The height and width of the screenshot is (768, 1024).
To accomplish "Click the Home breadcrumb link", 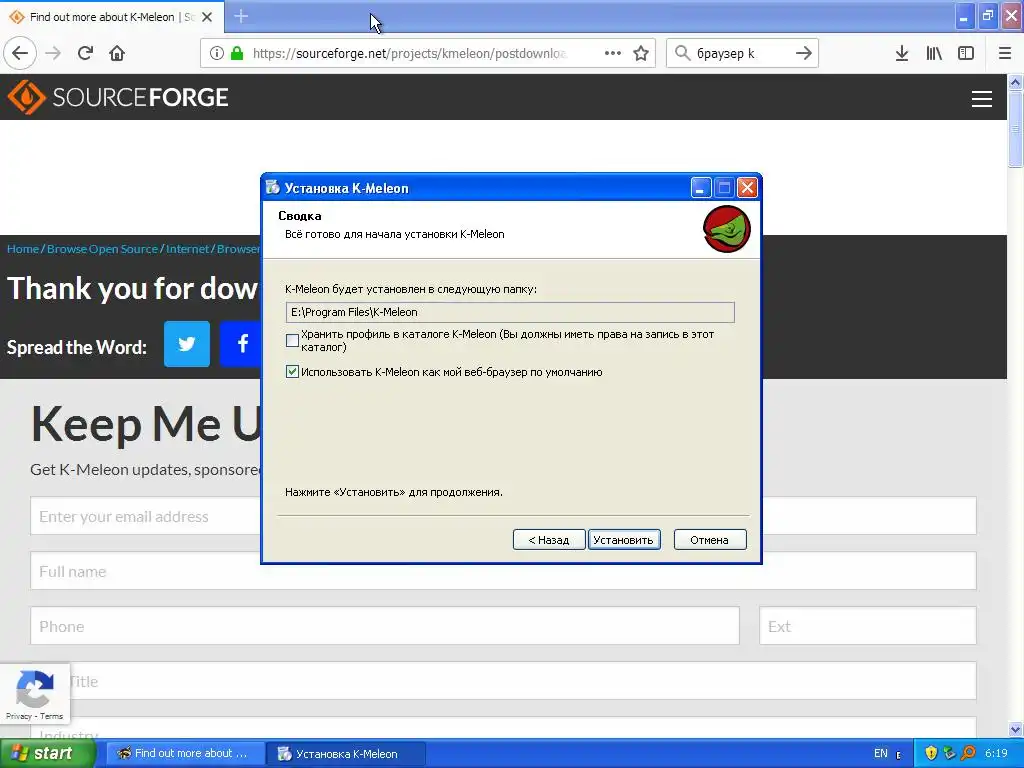I will (23, 249).
